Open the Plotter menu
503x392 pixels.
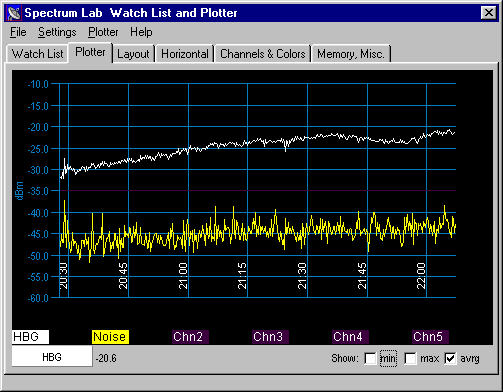pyautogui.click(x=103, y=32)
